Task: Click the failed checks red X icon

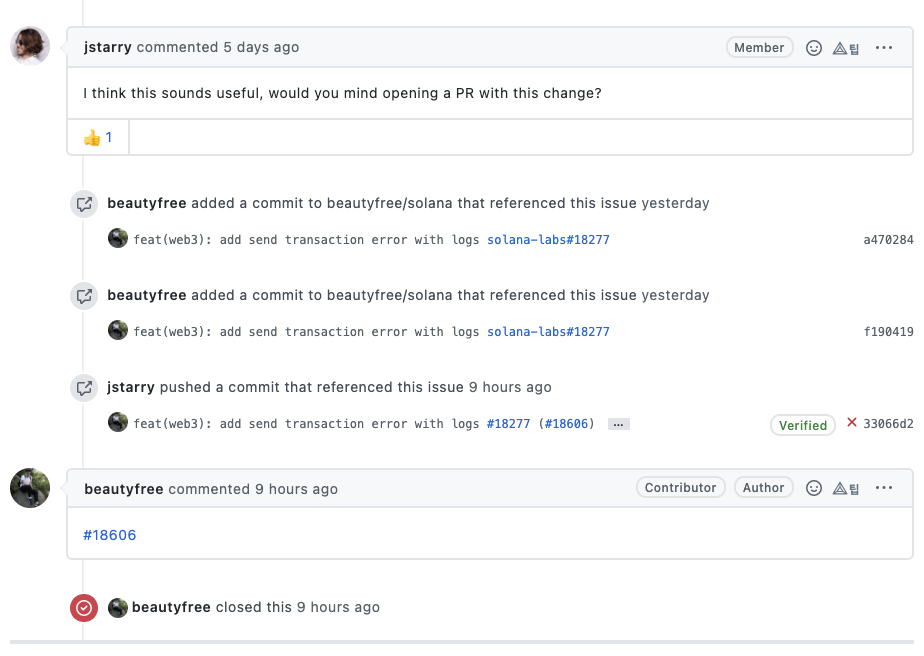Action: click(x=852, y=423)
